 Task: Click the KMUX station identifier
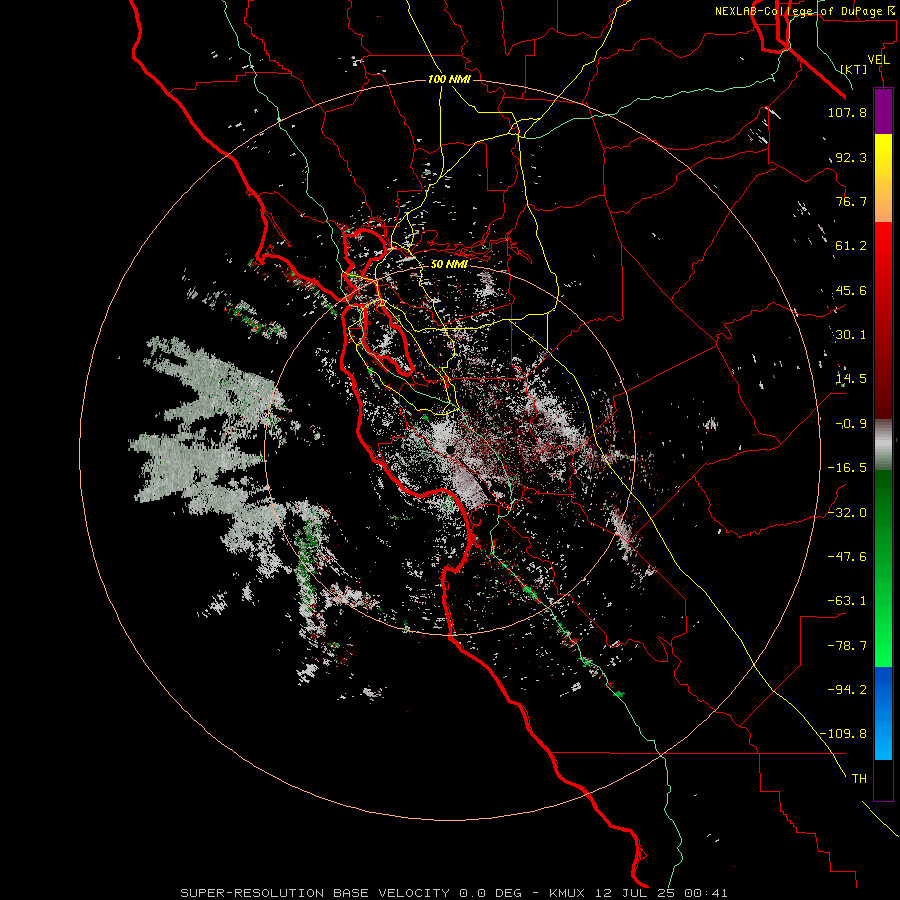click(569, 893)
